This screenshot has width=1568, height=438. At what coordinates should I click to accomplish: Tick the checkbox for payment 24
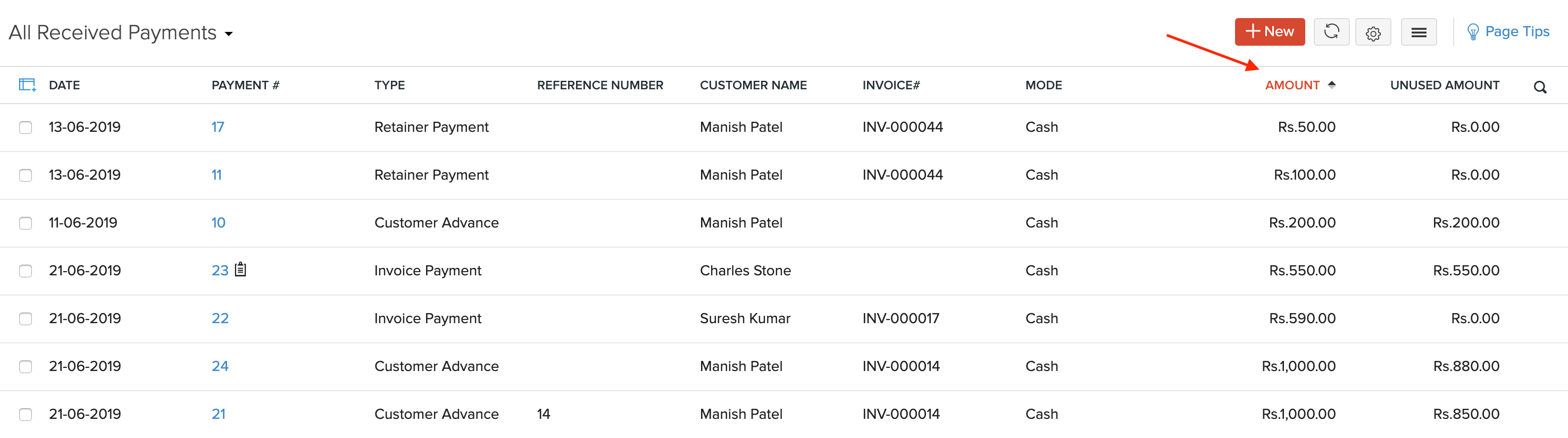25,367
